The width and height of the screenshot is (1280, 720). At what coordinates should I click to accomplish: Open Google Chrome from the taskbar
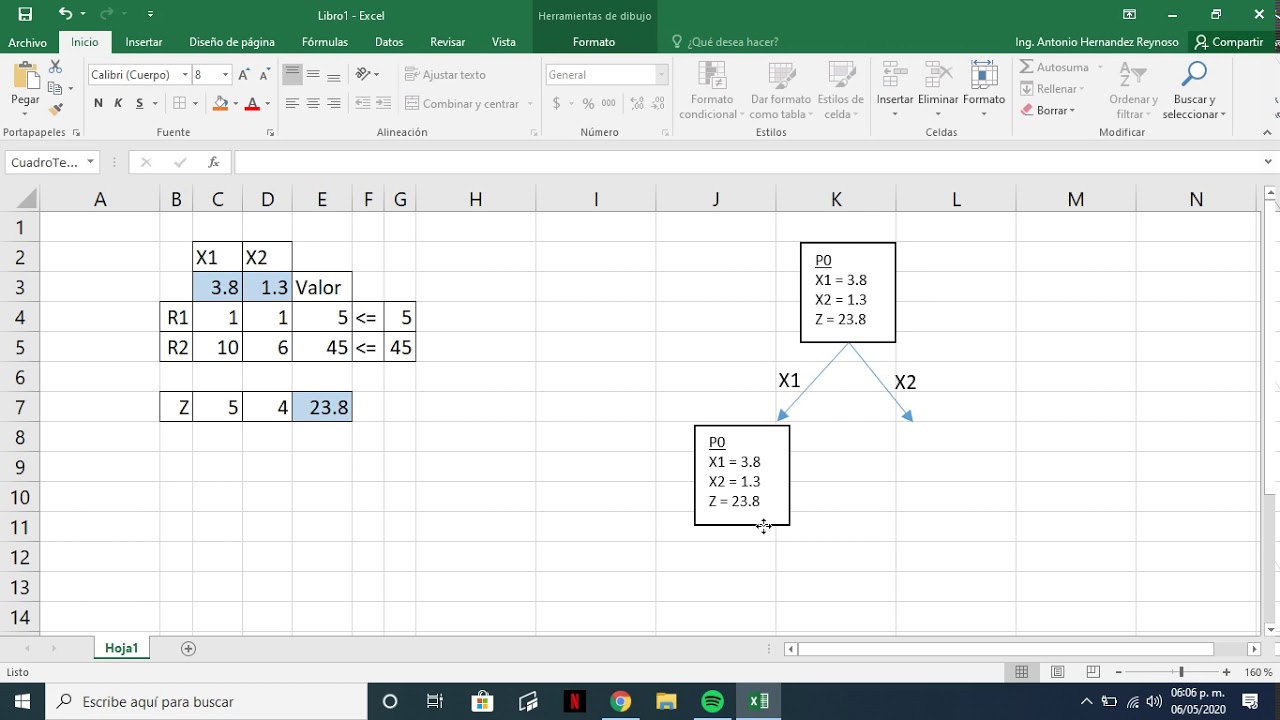click(620, 701)
